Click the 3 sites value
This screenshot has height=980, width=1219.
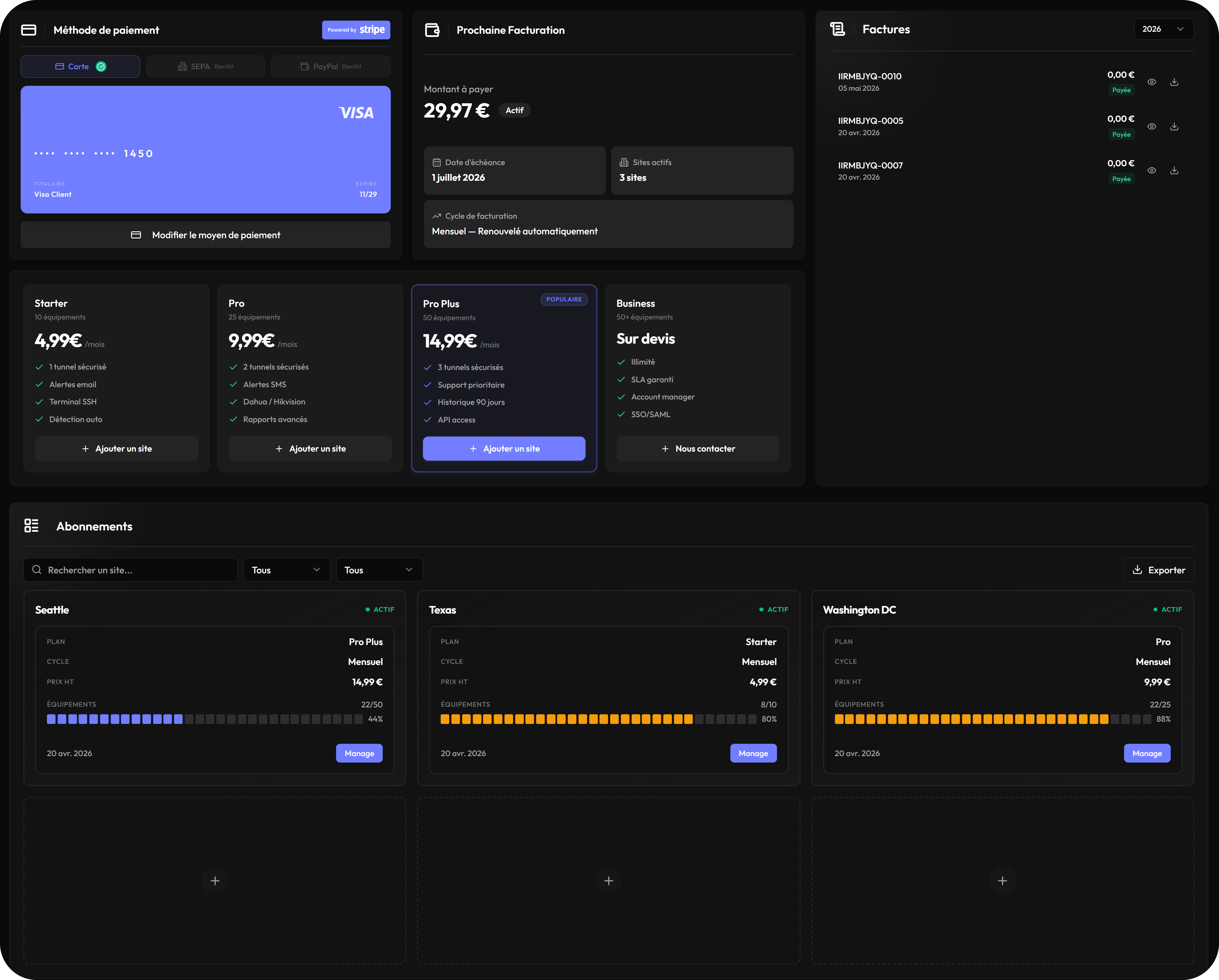(633, 177)
